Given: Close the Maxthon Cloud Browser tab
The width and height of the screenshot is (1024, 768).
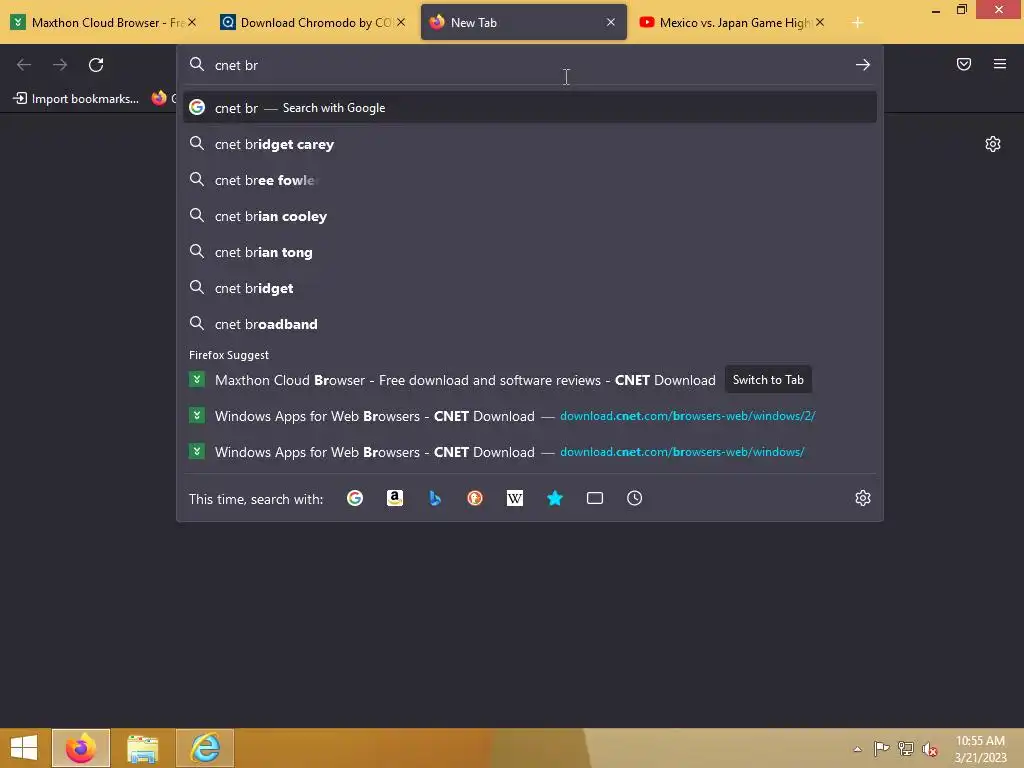Looking at the screenshot, I should point(192,22).
